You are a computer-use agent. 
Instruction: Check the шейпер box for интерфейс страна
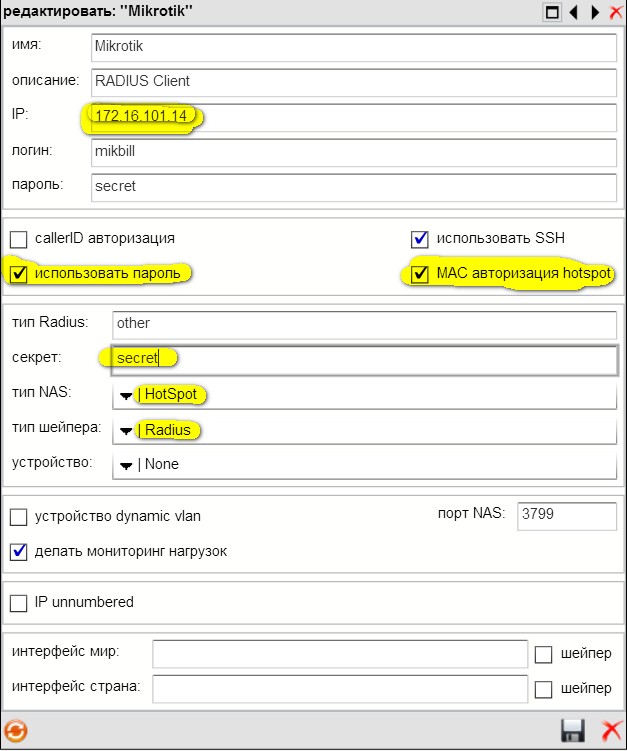[543, 689]
